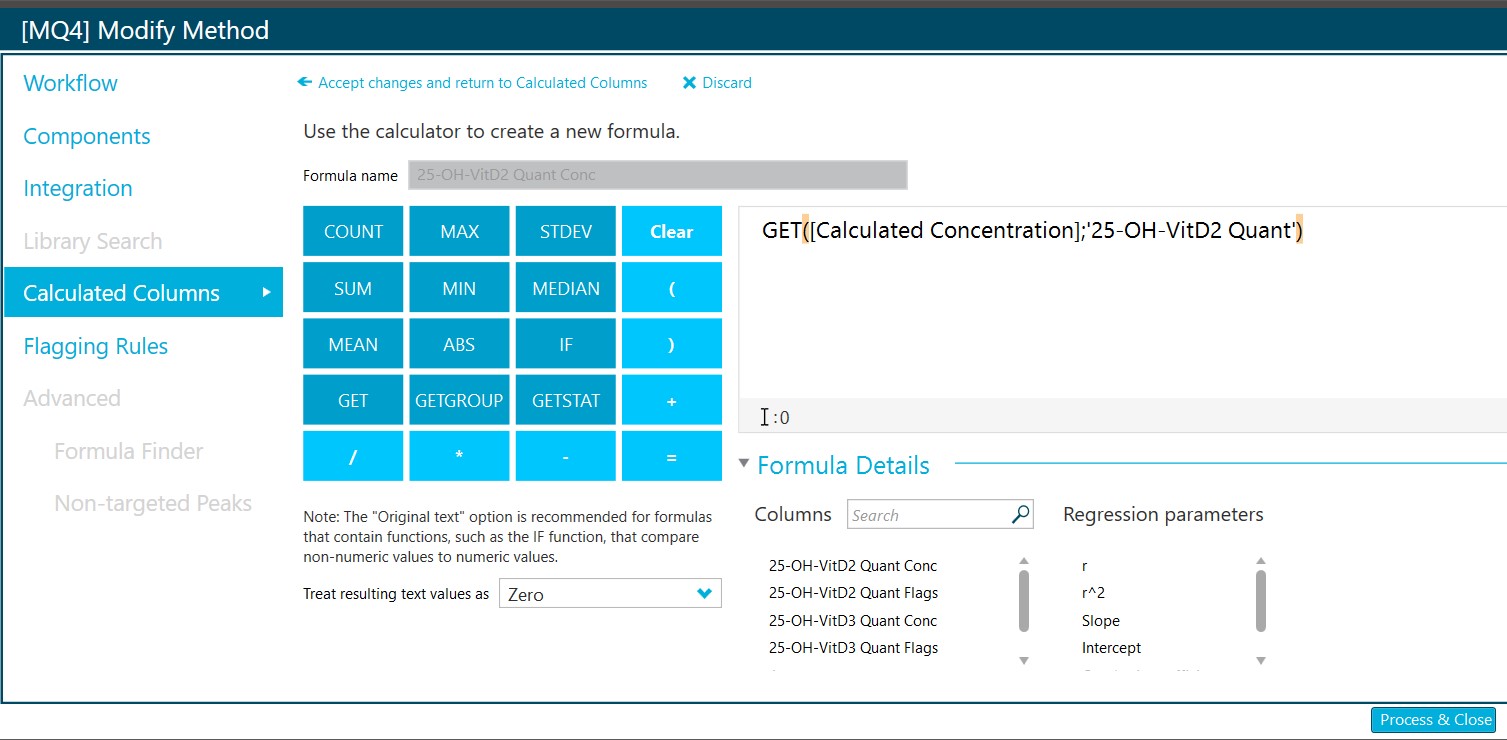Viewport: 1507px width, 740px height.
Task: Insert an opening parenthesis
Action: point(672,288)
